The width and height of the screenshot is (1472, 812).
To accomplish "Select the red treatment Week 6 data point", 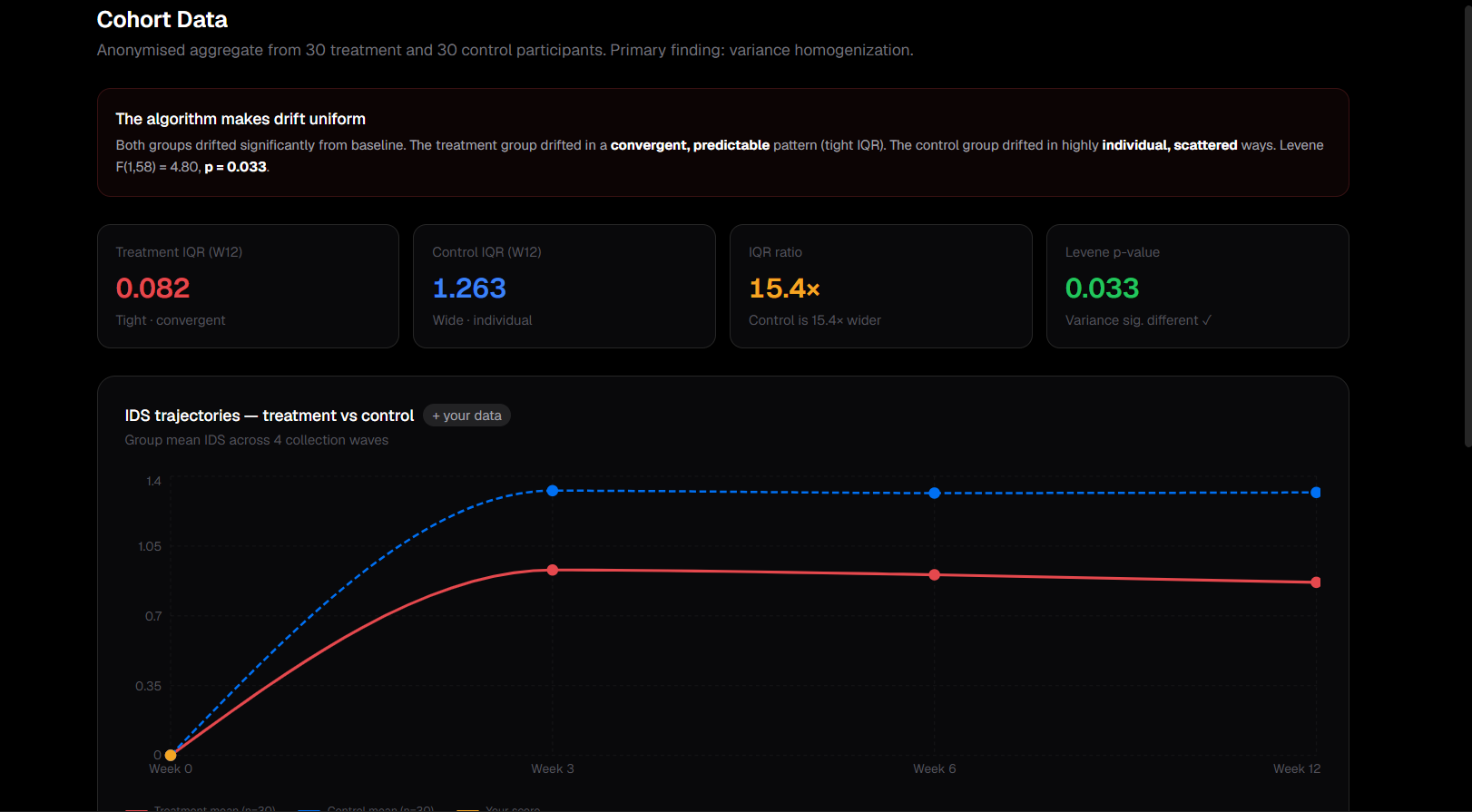I will 935,575.
